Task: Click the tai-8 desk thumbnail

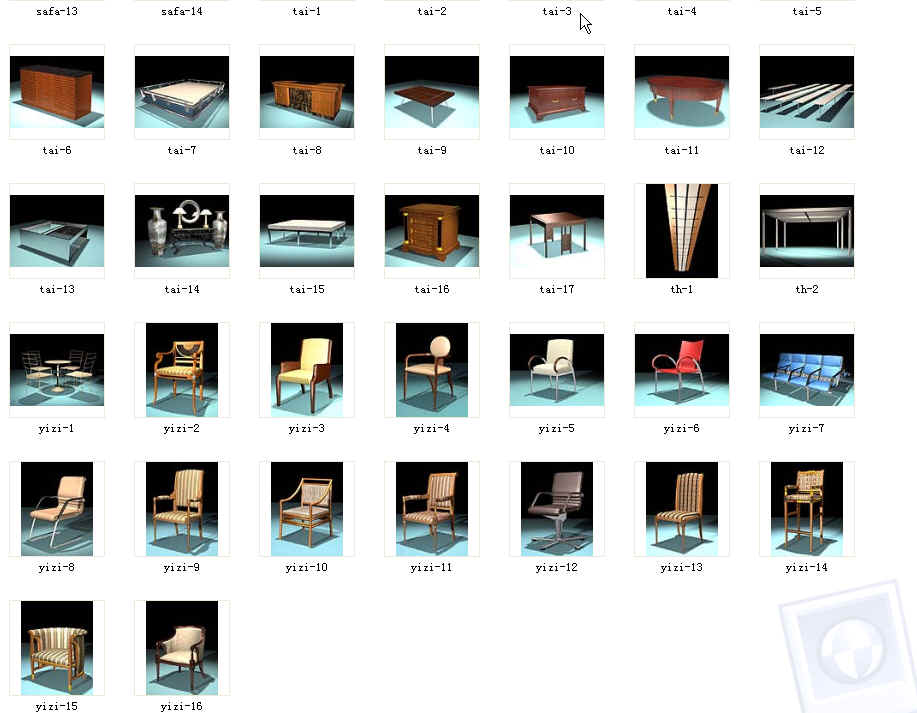Action: pyautogui.click(x=307, y=92)
